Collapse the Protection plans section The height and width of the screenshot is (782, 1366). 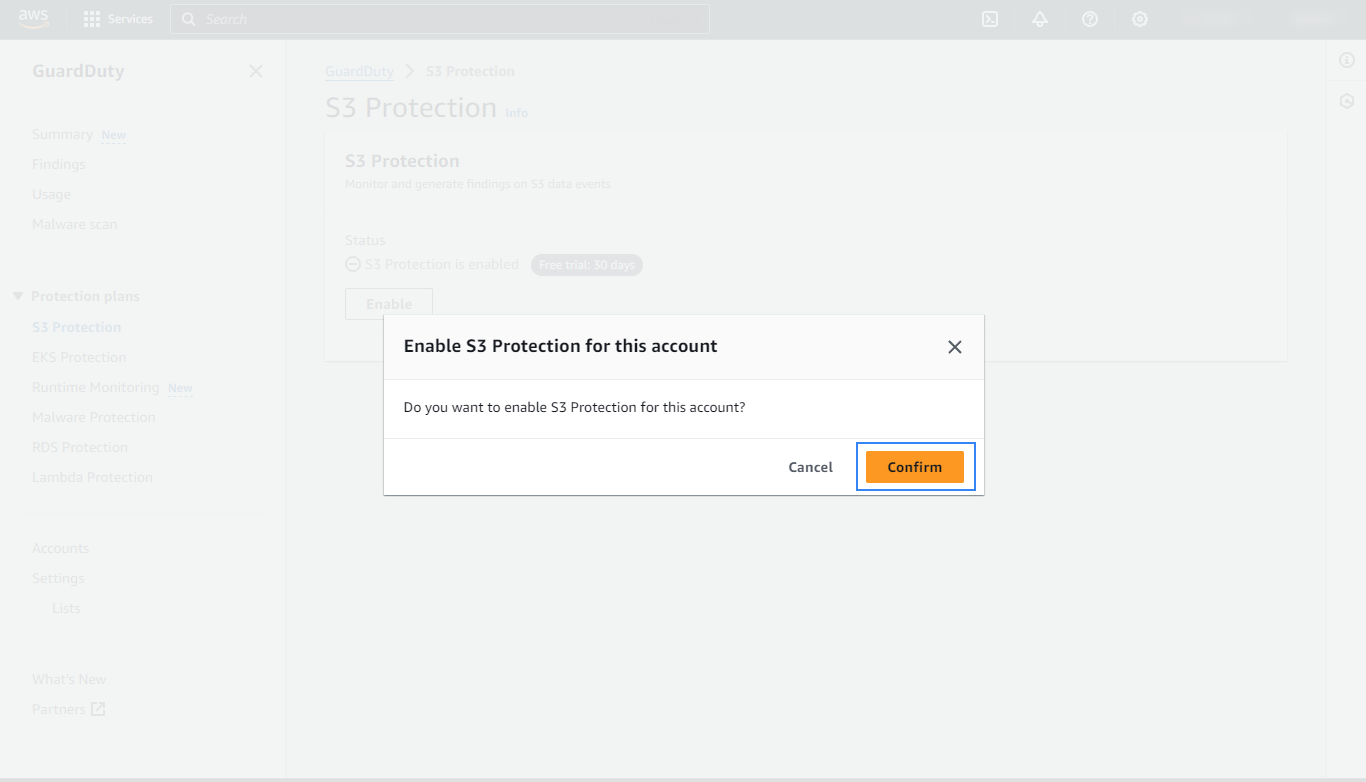(18, 296)
